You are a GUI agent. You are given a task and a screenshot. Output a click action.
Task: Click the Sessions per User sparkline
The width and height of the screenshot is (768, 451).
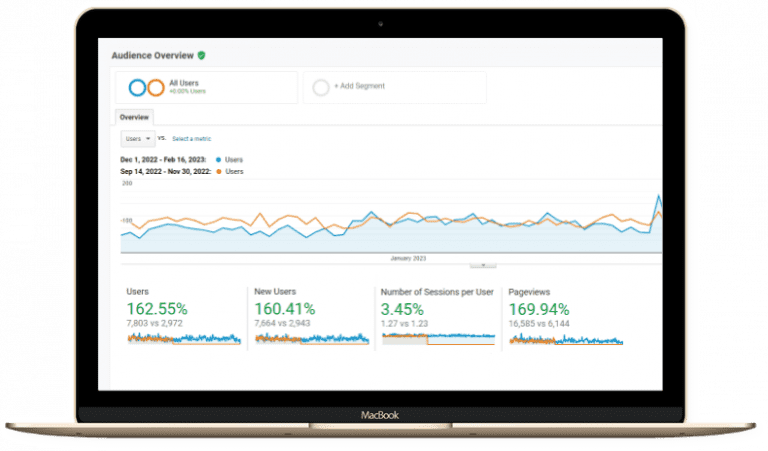point(438,339)
